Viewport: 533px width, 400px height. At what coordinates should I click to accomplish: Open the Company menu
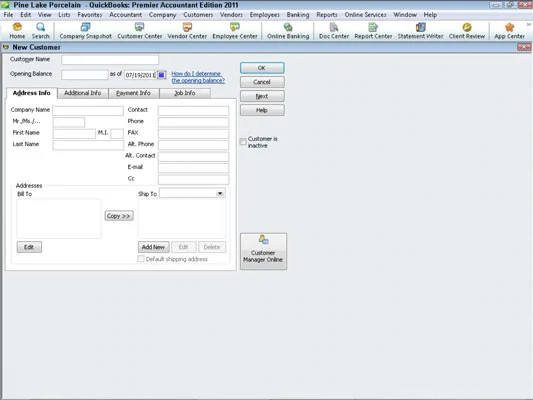coord(162,15)
